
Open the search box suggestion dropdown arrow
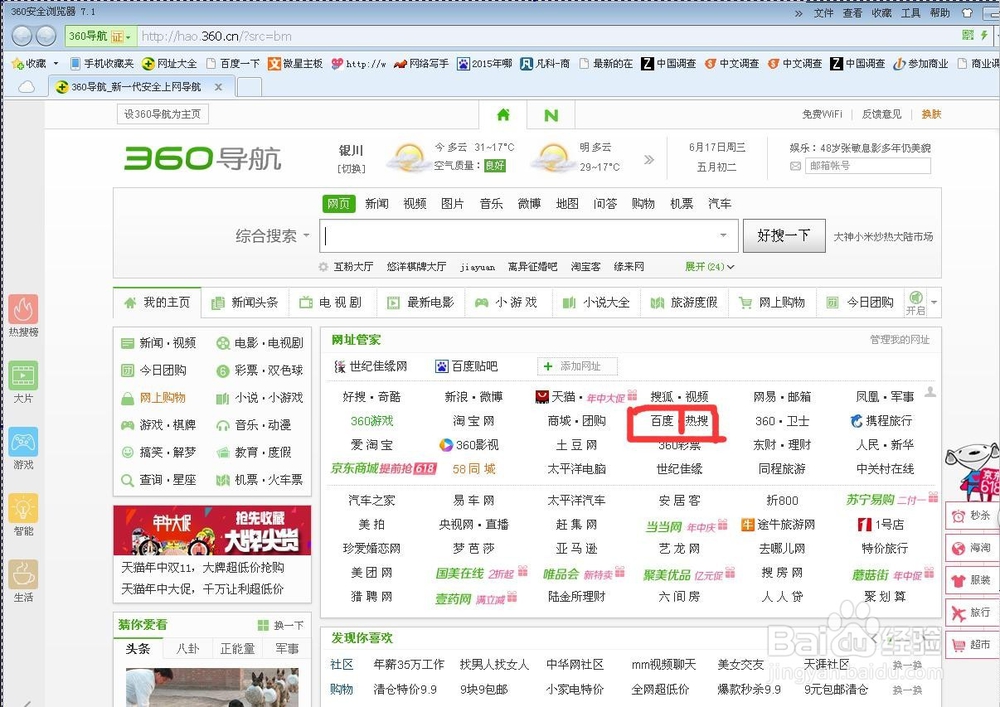723,235
